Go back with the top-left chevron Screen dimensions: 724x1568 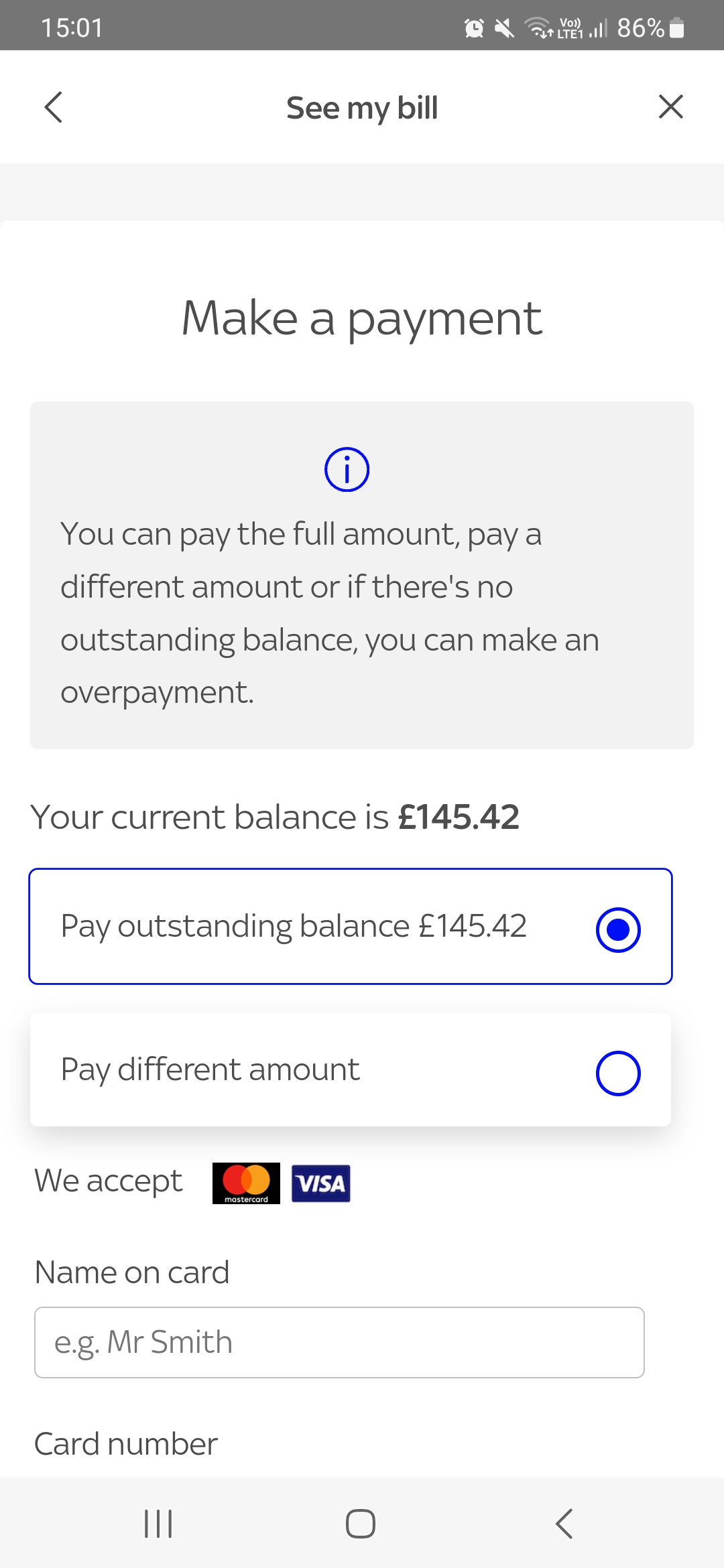coord(53,107)
